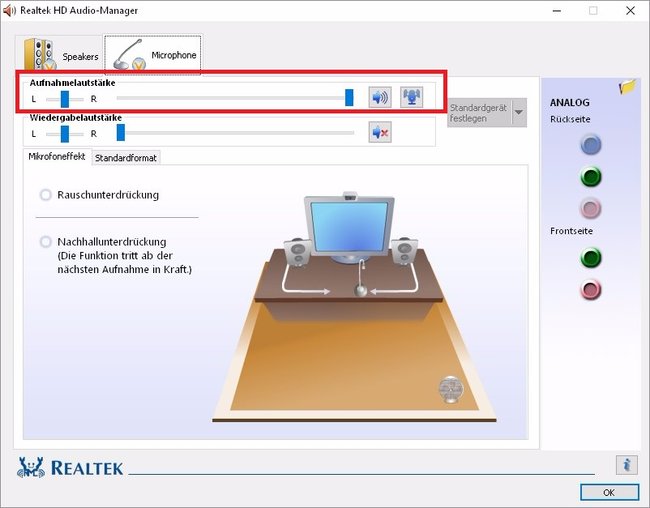The width and height of the screenshot is (650, 508).
Task: Click the blue rear panel jack
Action: (591, 145)
